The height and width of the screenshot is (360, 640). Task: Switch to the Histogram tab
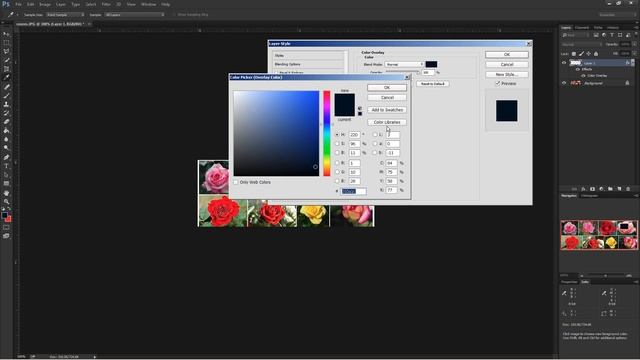point(589,196)
